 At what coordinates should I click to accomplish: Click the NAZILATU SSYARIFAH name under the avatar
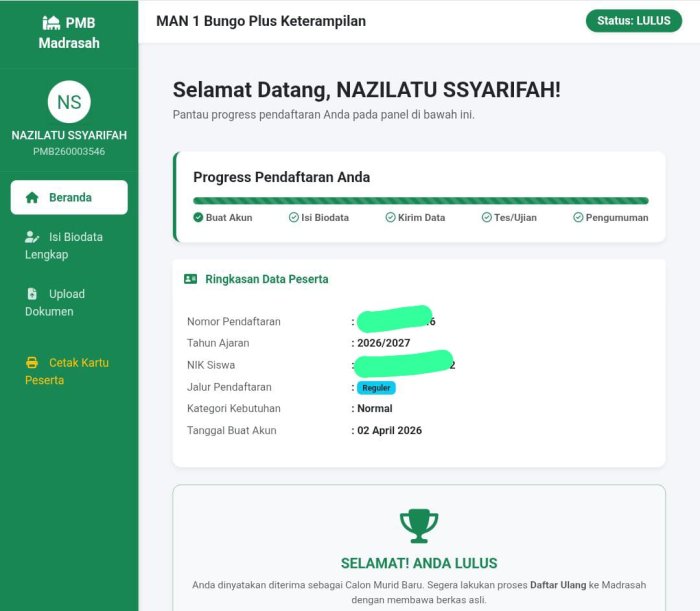[69, 135]
